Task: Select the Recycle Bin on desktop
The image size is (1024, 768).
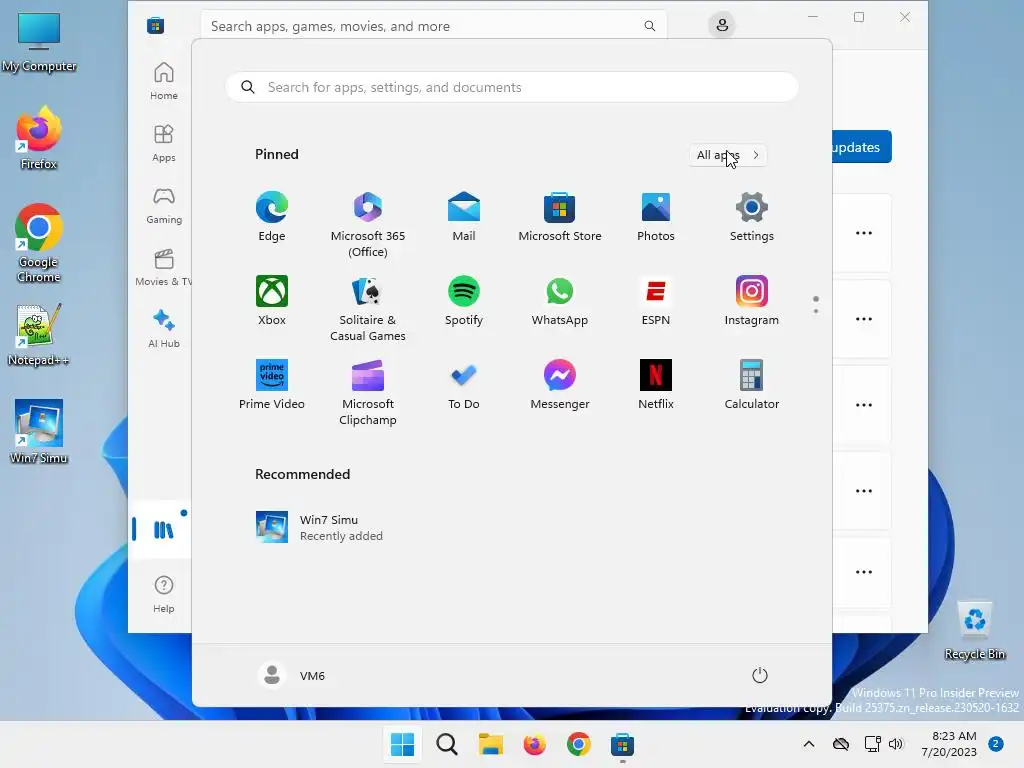Action: point(975,630)
